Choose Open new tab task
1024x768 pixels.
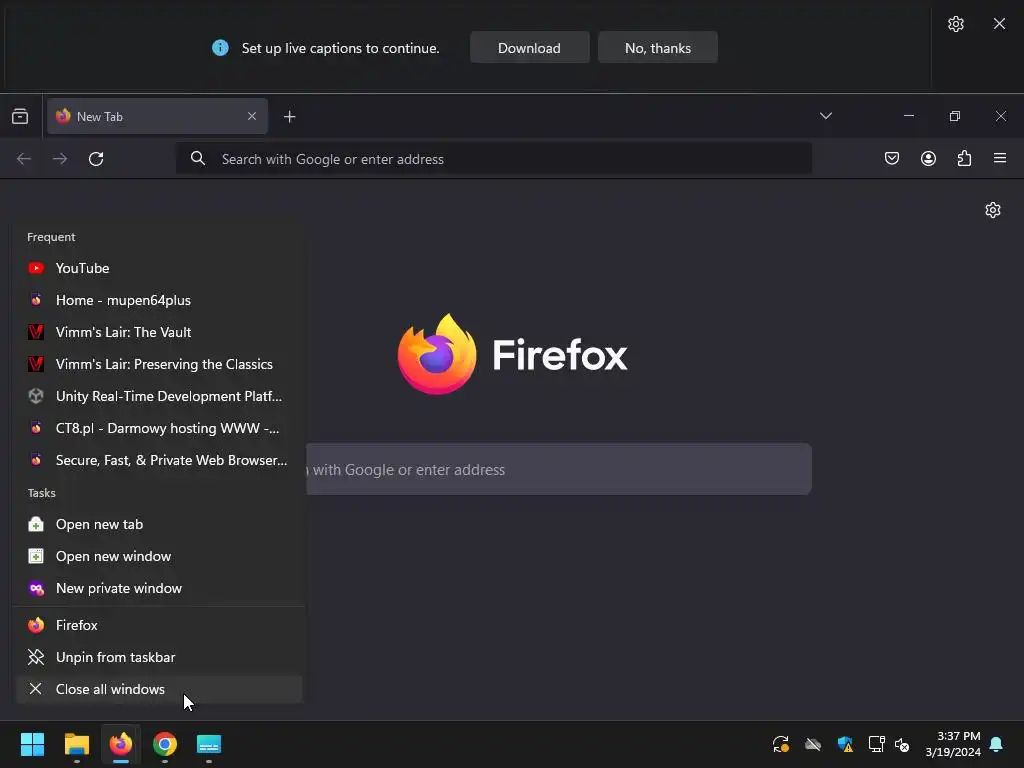pos(159,524)
